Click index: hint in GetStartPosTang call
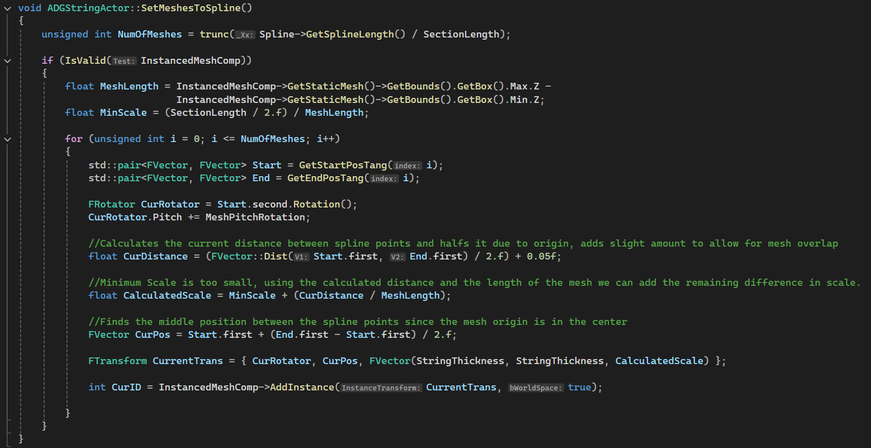This screenshot has height=448, width=871. click(x=408, y=165)
